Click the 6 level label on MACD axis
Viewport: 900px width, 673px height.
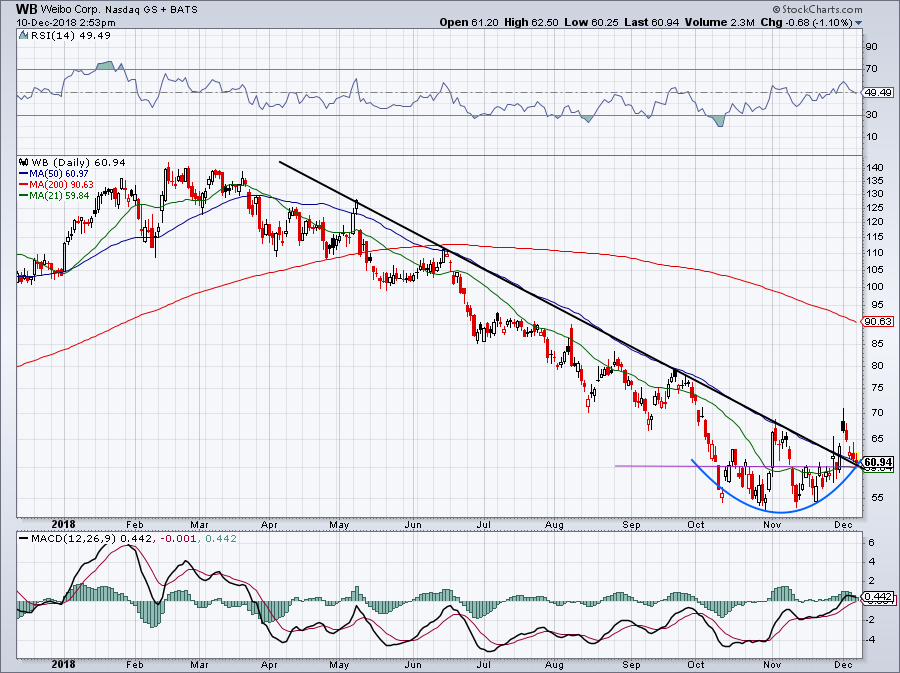871,543
